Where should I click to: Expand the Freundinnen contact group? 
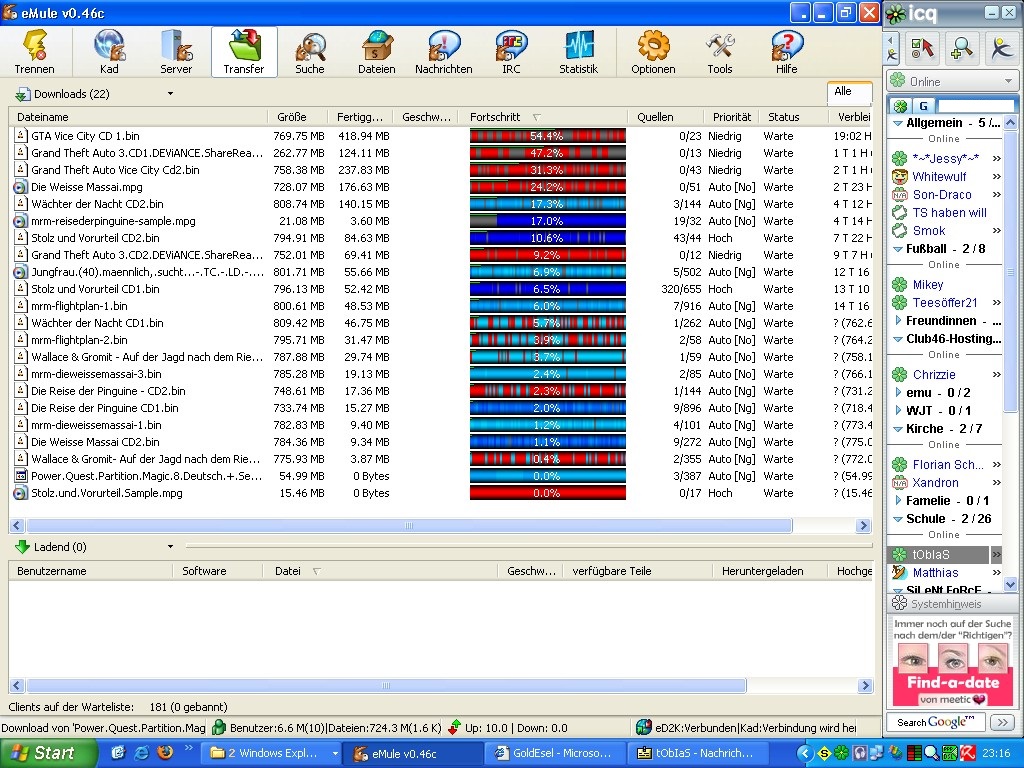click(x=897, y=321)
